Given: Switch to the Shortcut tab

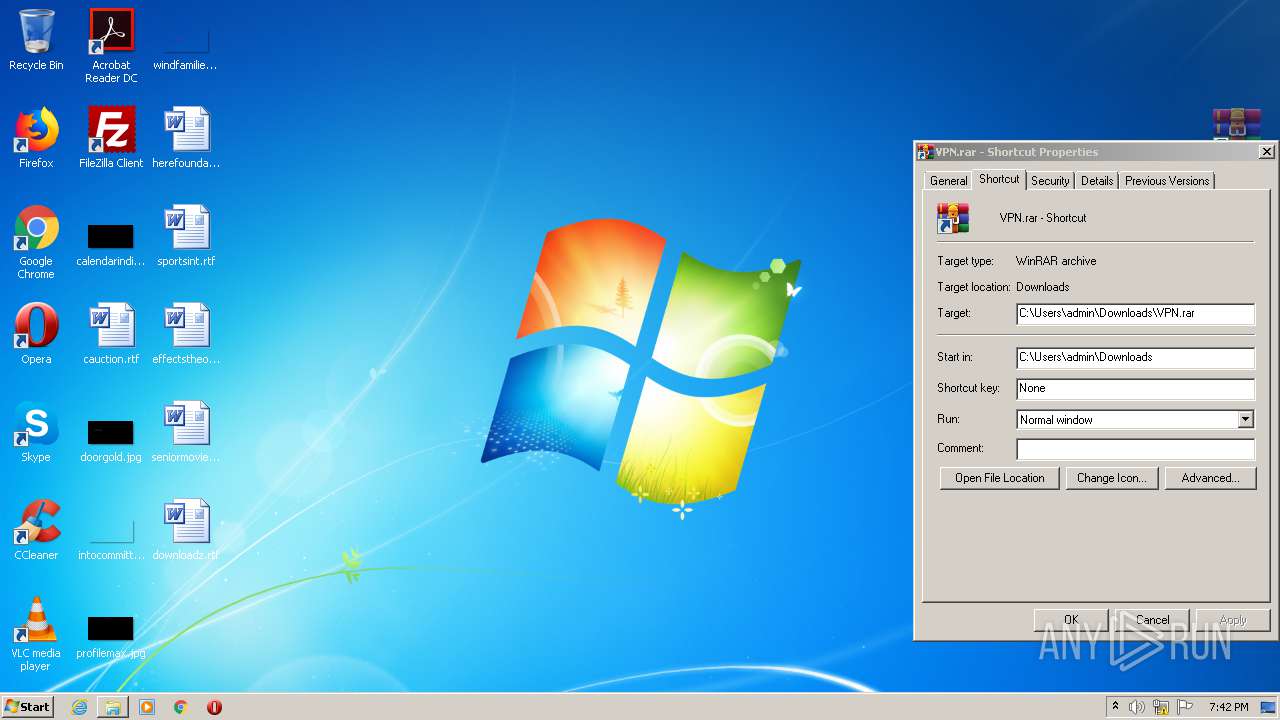Looking at the screenshot, I should click(x=999, y=179).
